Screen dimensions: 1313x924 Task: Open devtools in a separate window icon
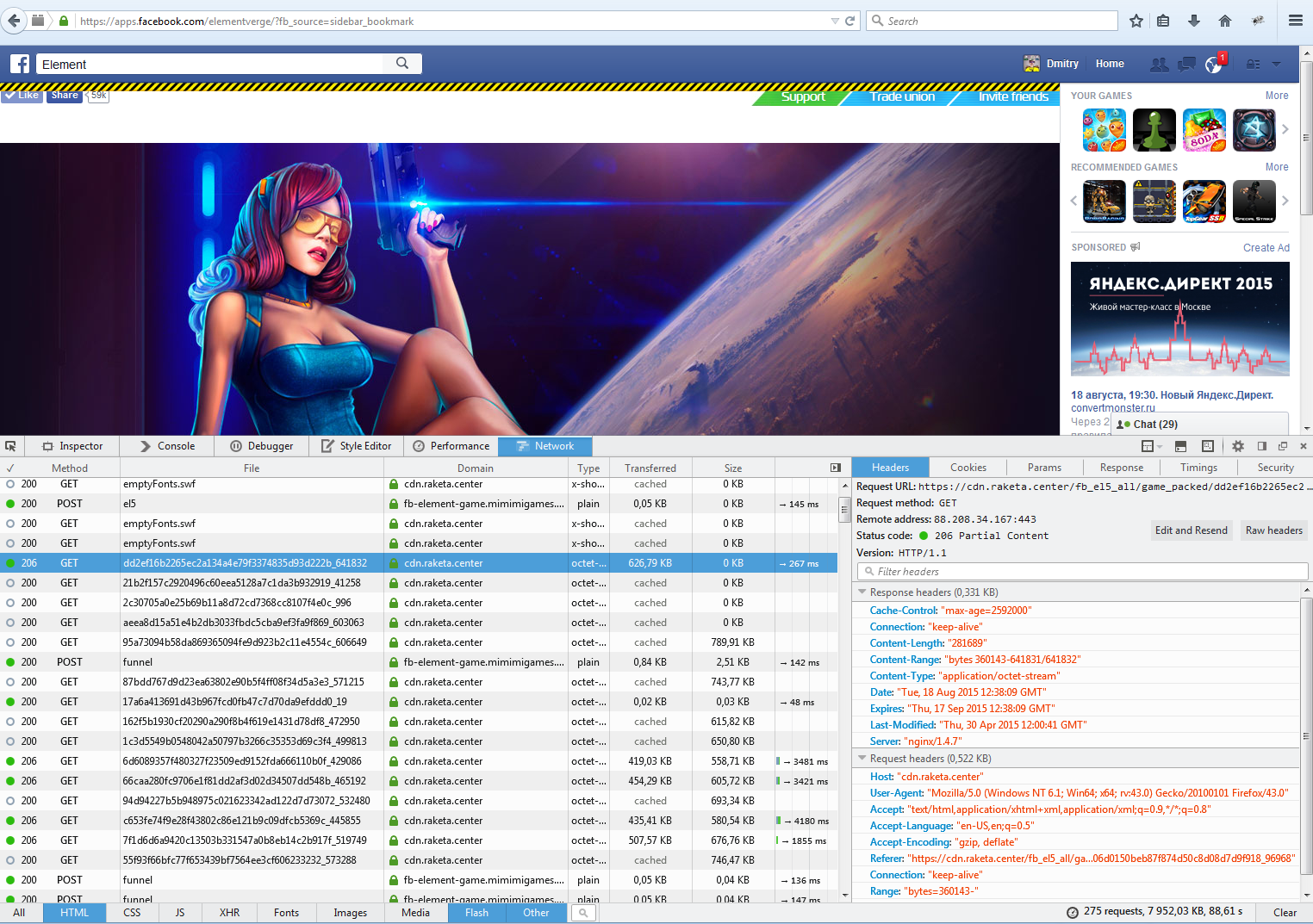coord(1283,446)
